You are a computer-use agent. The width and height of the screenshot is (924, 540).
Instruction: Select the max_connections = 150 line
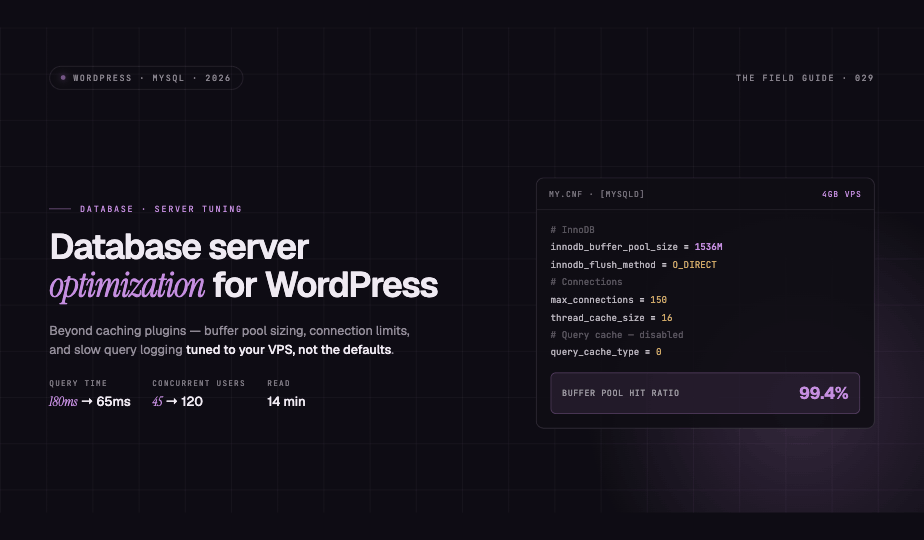tap(609, 299)
